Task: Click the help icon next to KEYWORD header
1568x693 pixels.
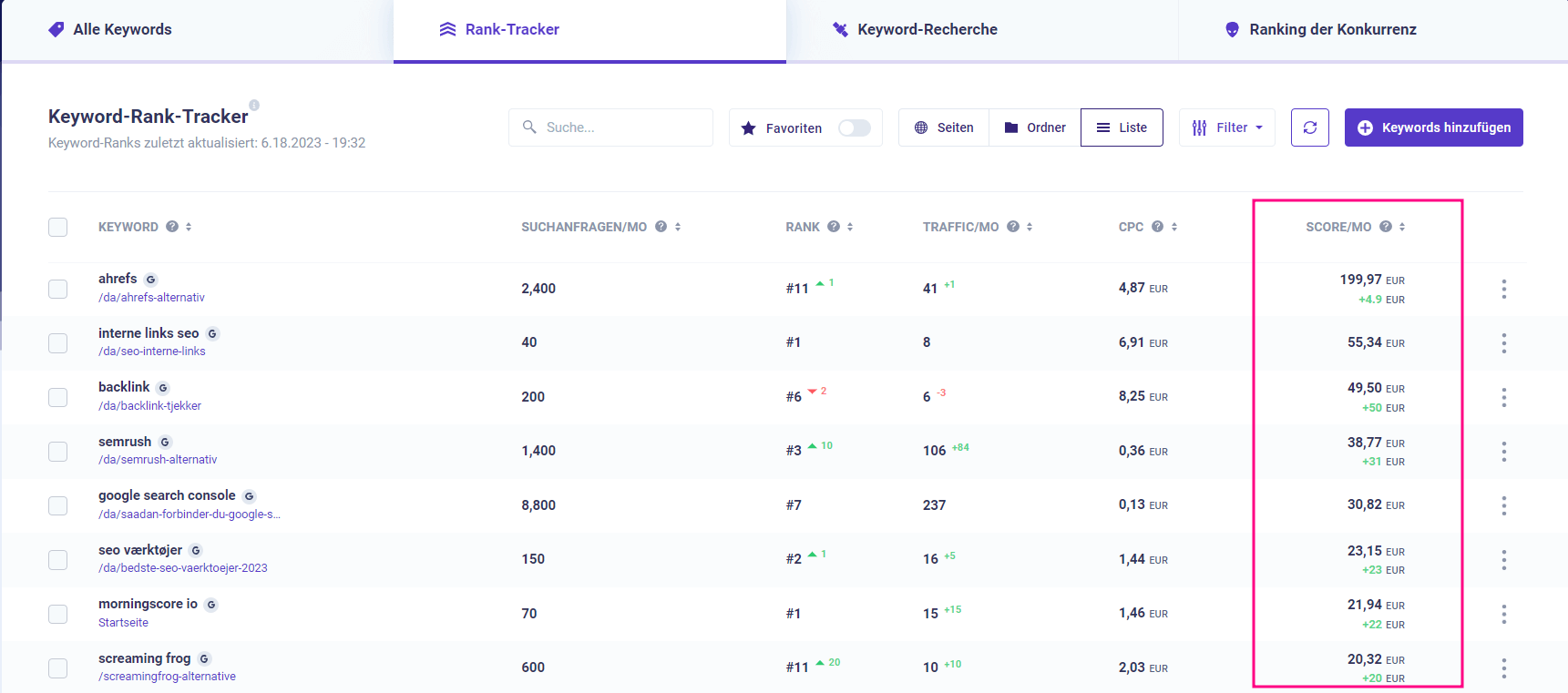Action: point(172,227)
